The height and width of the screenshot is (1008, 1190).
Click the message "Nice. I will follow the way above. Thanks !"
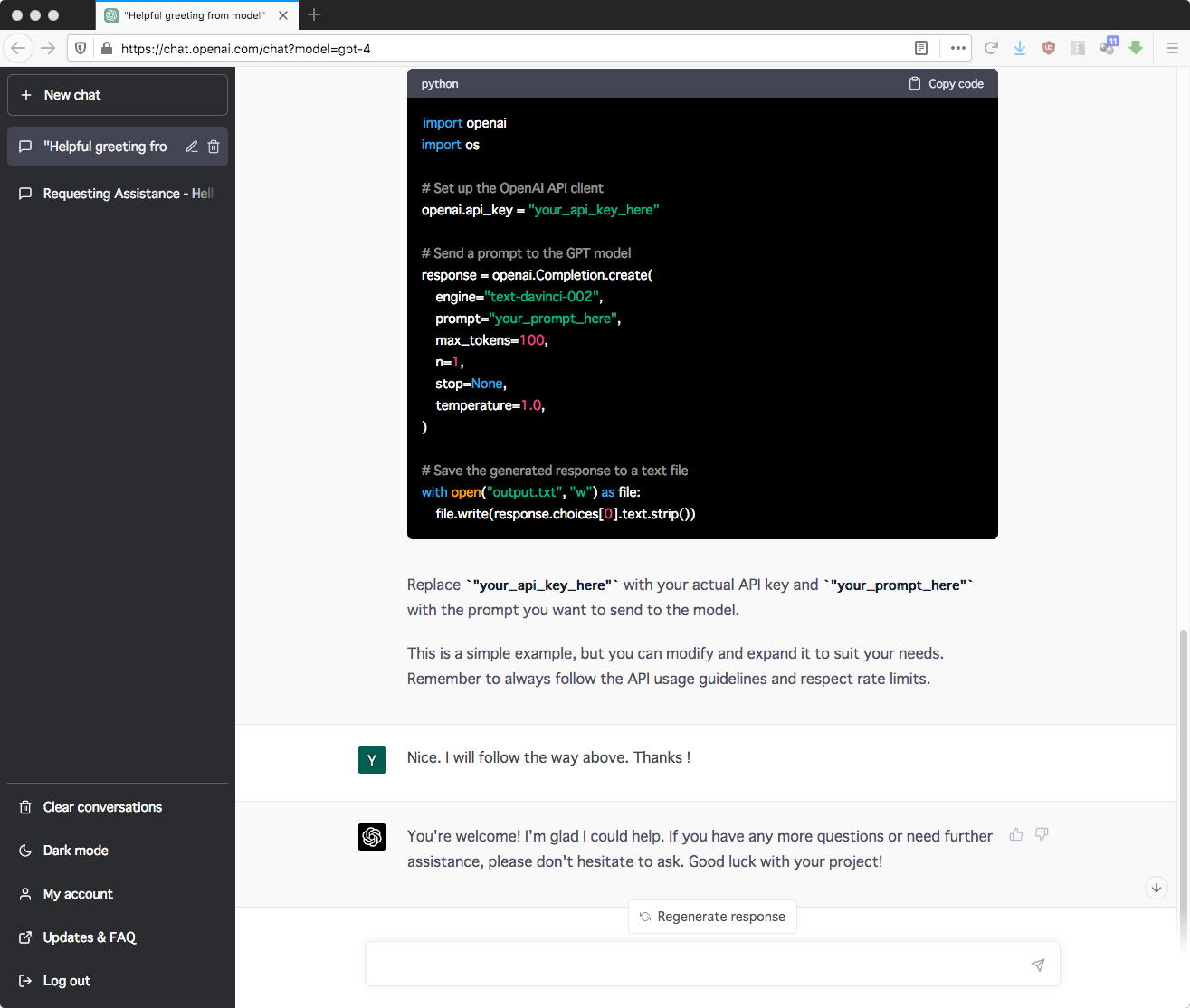click(x=548, y=757)
